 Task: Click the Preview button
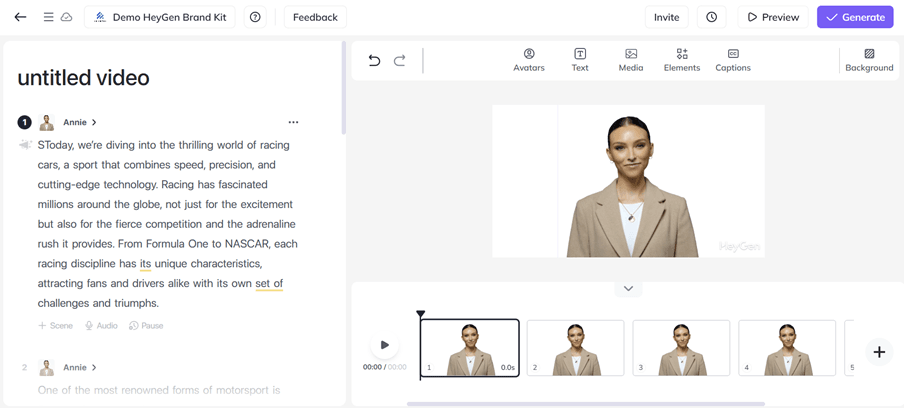pyautogui.click(x=773, y=17)
